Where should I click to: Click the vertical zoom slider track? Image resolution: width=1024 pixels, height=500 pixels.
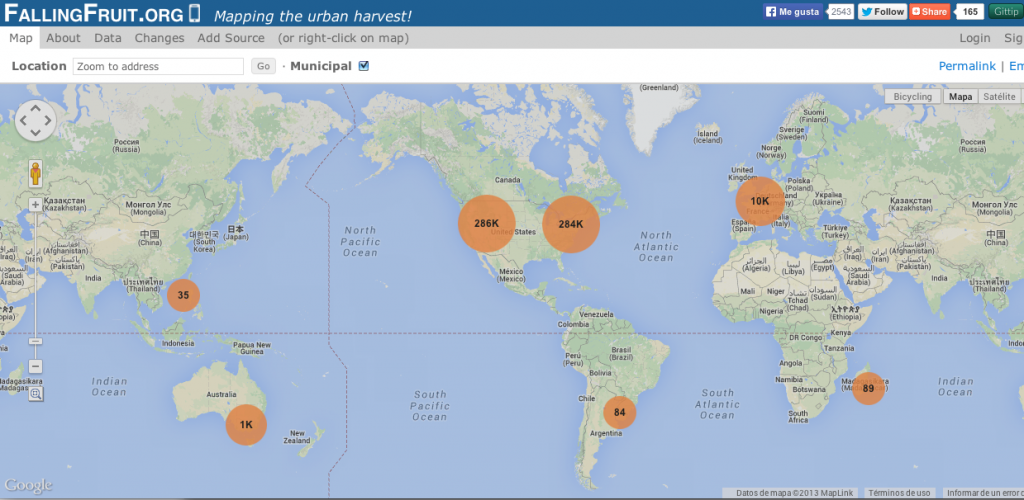36,280
